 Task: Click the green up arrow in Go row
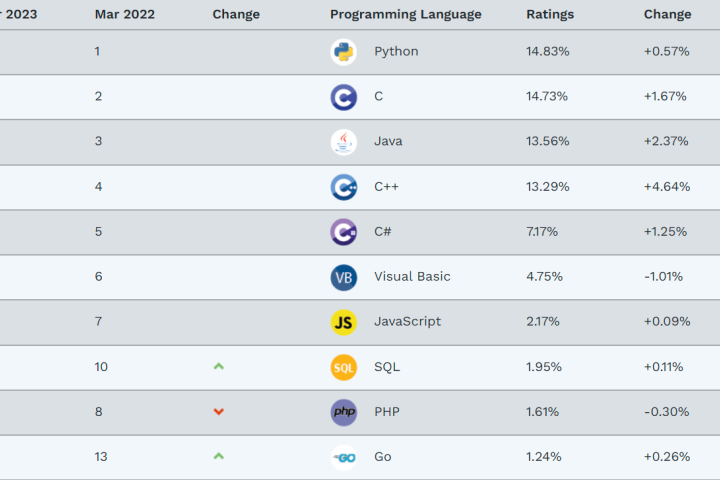[218, 457]
